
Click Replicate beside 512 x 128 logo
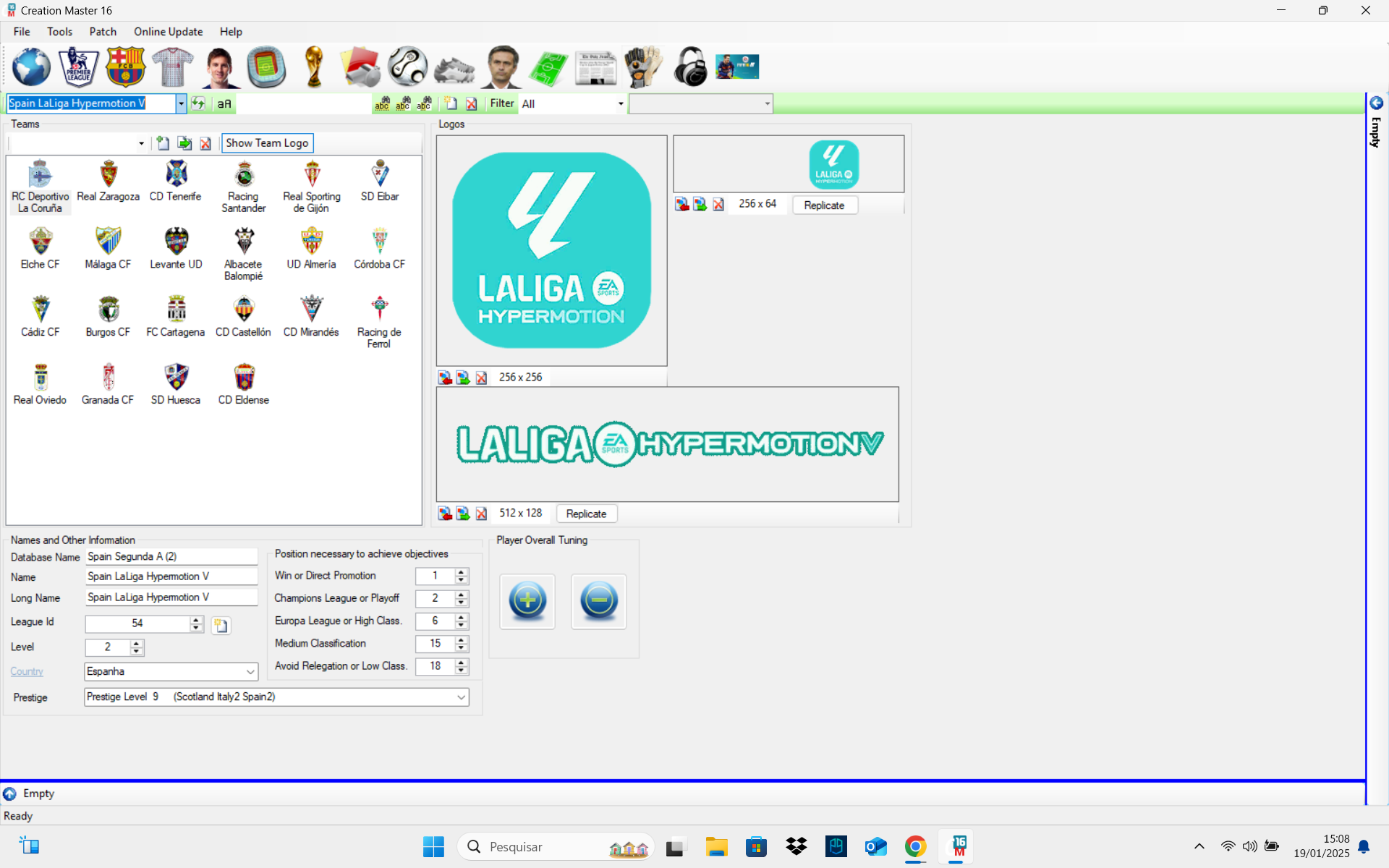click(586, 514)
